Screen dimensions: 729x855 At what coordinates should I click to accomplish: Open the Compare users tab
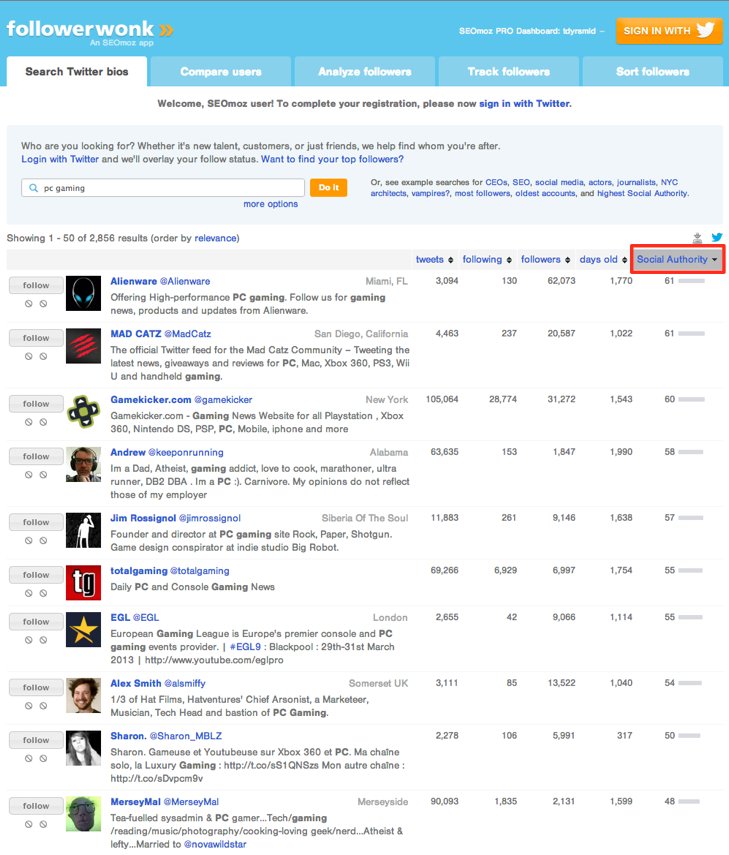pos(221,71)
